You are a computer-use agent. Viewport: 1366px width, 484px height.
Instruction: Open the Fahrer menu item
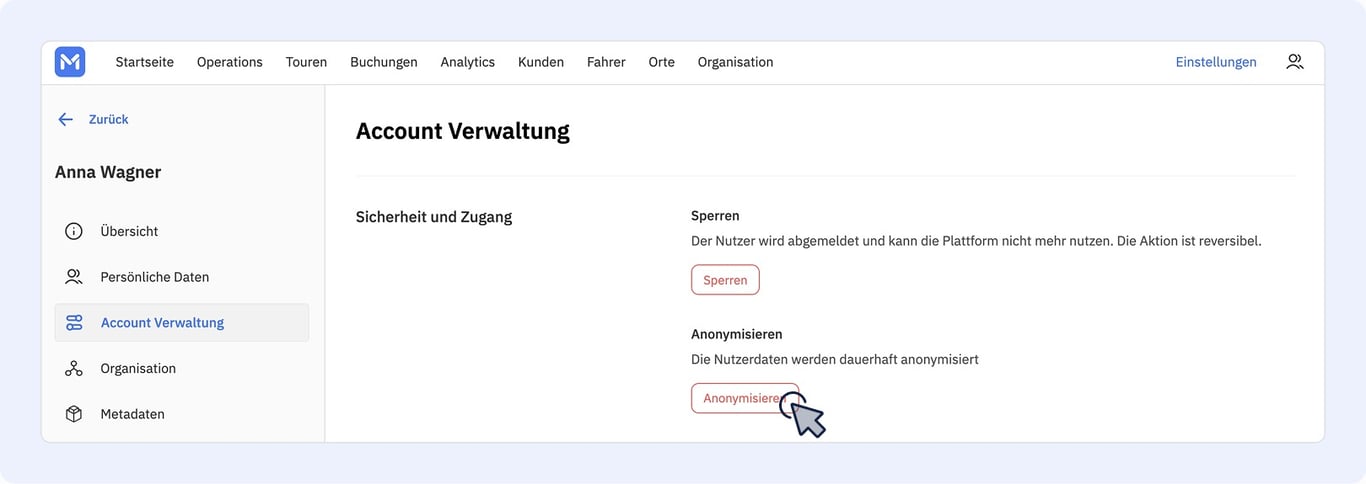coord(606,62)
